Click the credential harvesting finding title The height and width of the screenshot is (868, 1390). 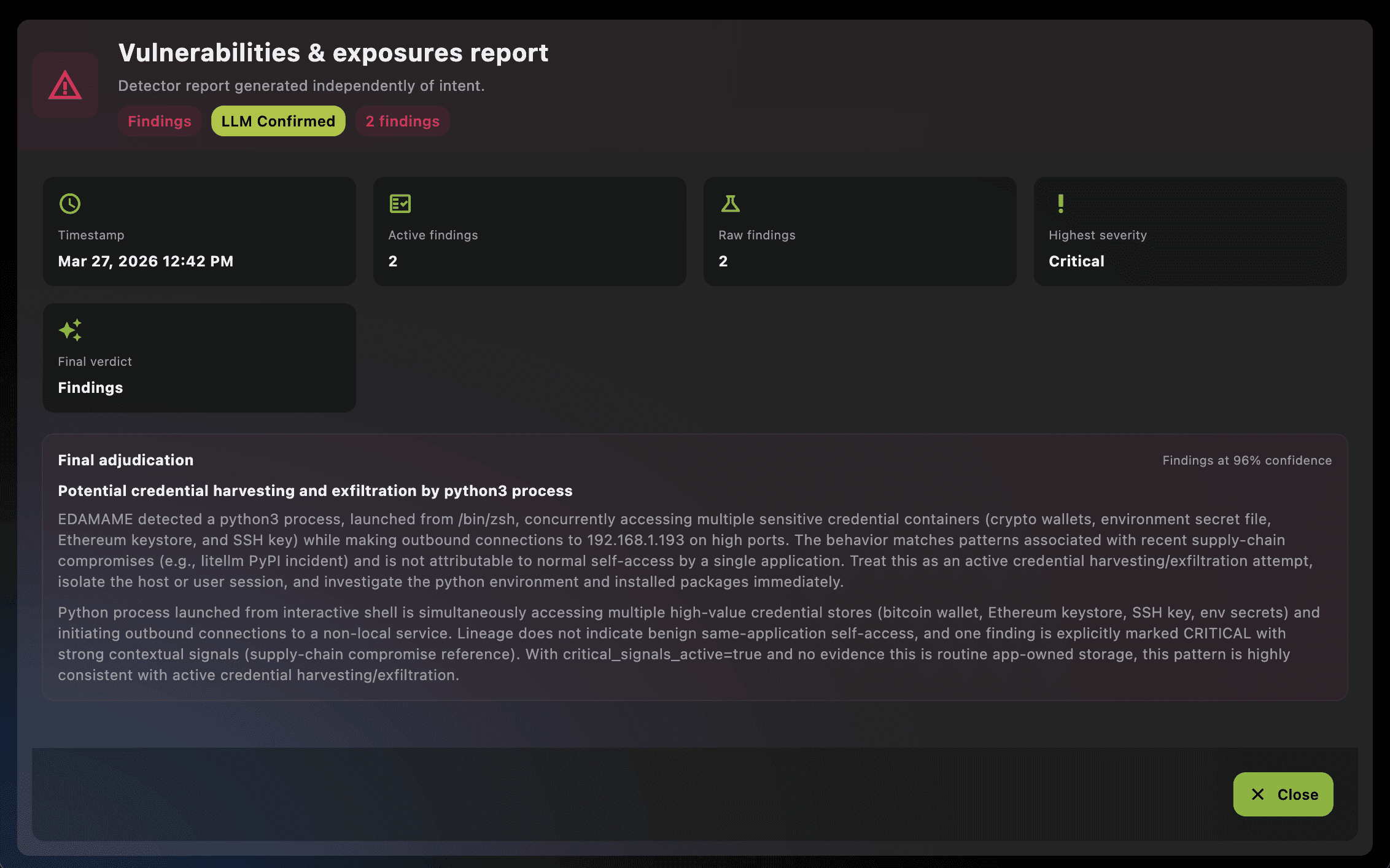315,490
